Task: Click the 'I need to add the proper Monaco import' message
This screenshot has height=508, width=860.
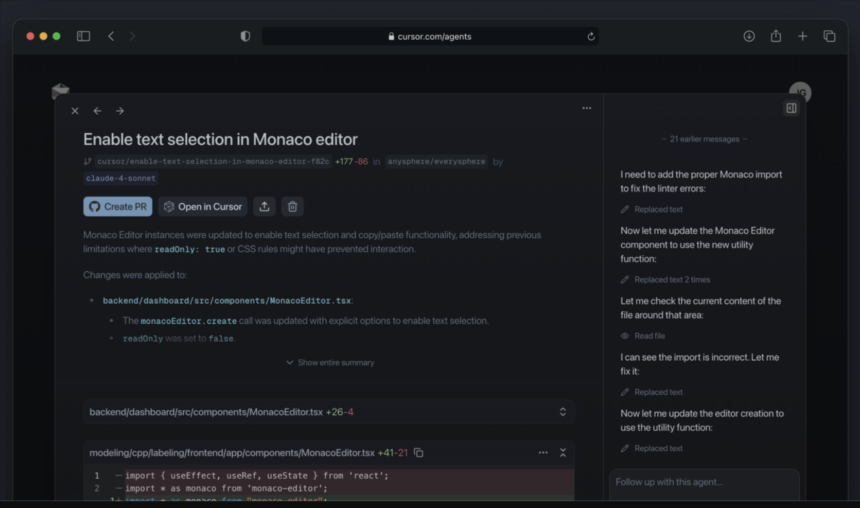Action: (x=701, y=182)
